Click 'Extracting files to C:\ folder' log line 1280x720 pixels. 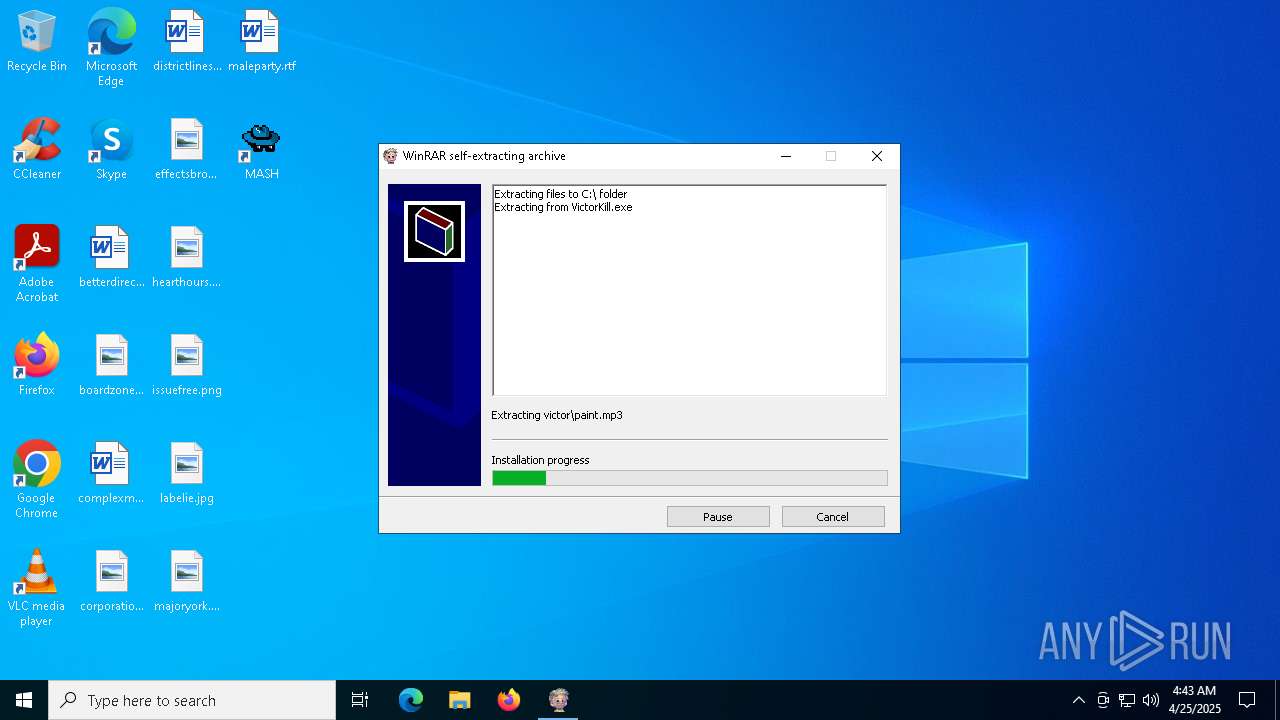pos(561,194)
